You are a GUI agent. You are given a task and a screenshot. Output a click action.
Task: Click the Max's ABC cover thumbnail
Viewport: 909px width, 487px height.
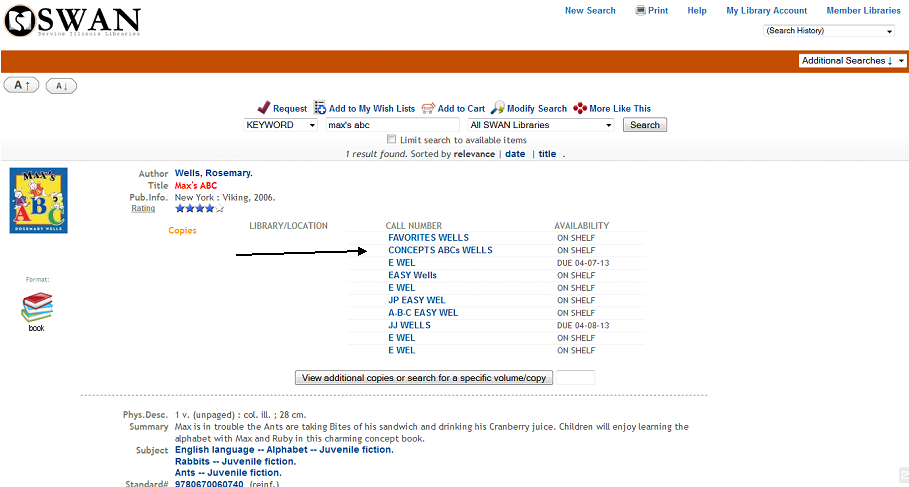pos(38,200)
